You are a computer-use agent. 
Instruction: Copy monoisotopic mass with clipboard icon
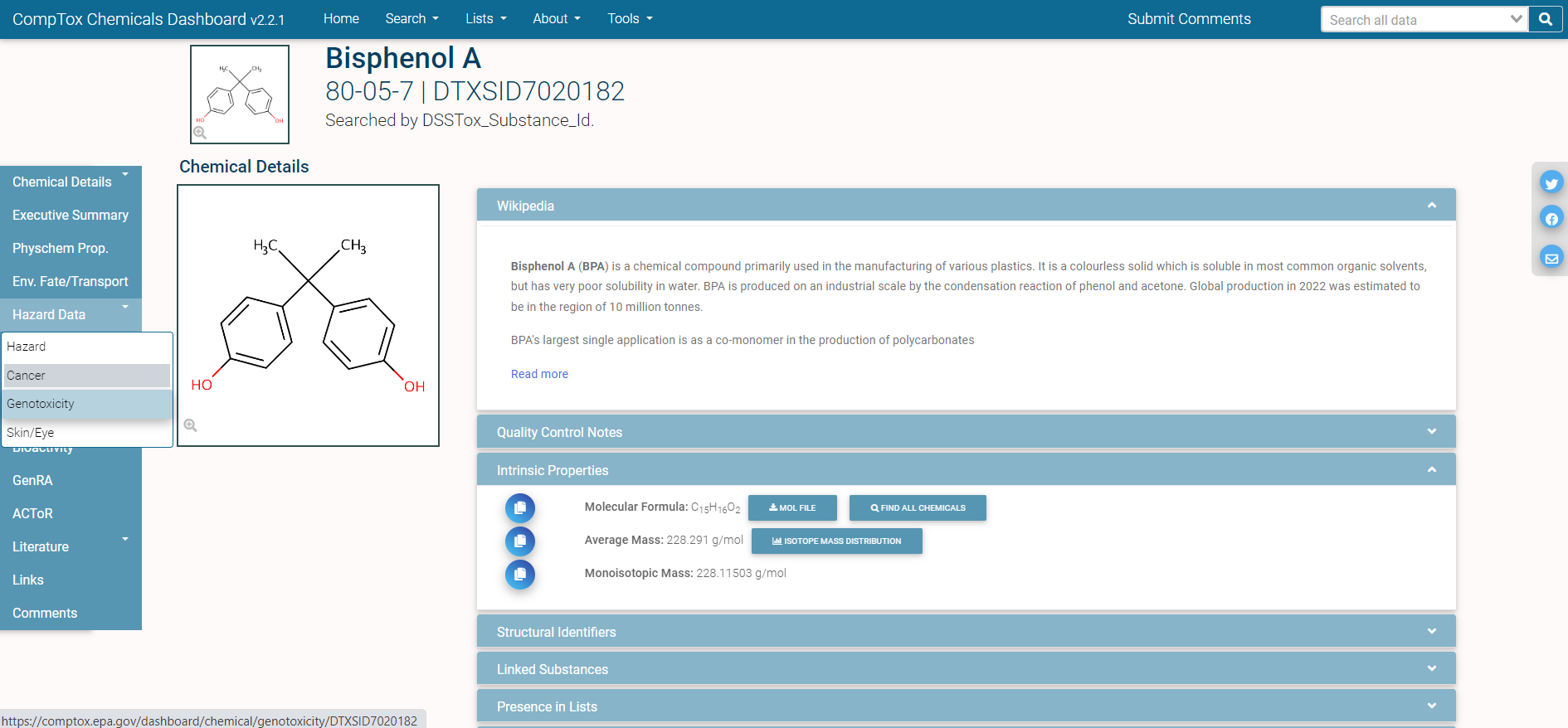pyautogui.click(x=520, y=575)
